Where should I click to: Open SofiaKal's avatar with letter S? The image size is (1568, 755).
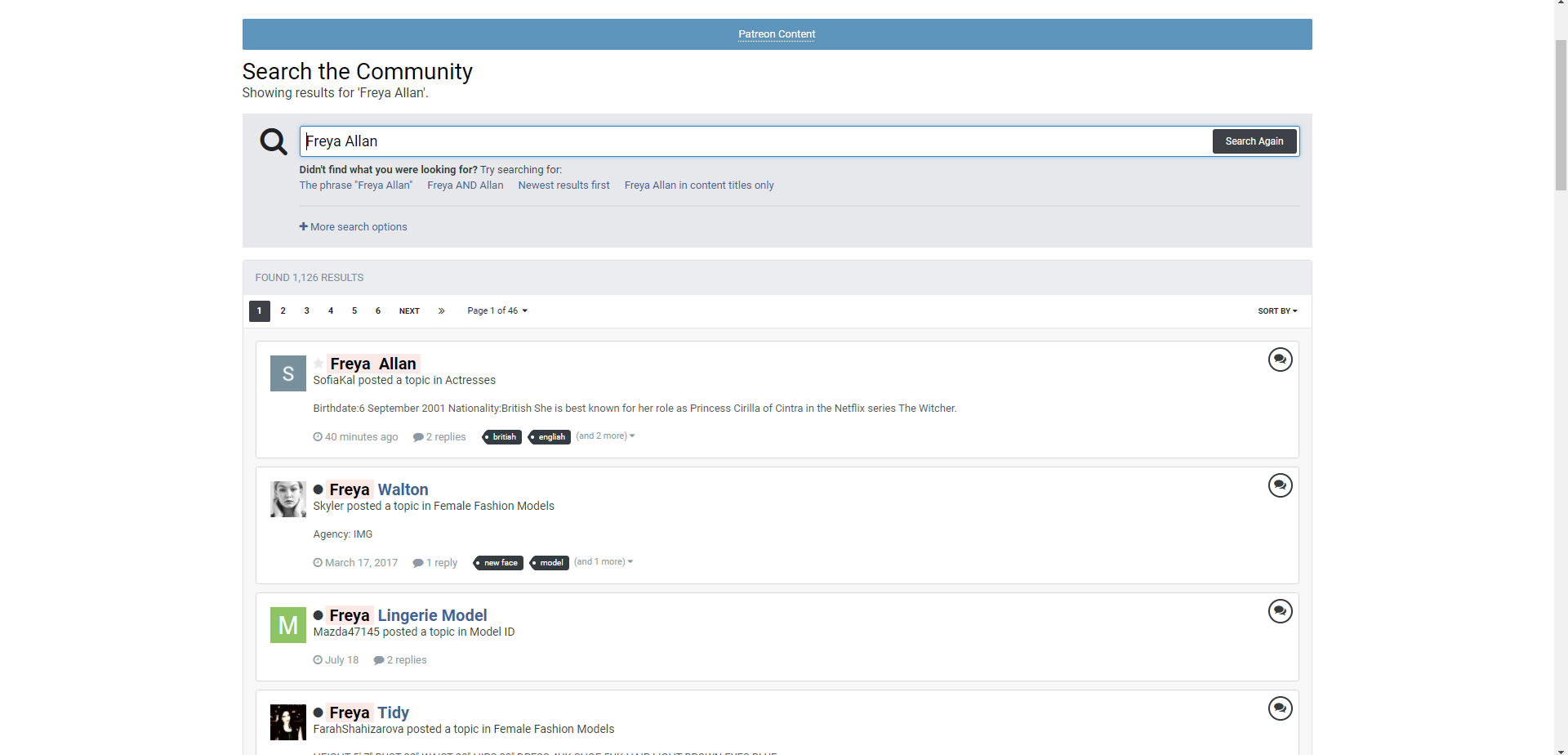(287, 373)
